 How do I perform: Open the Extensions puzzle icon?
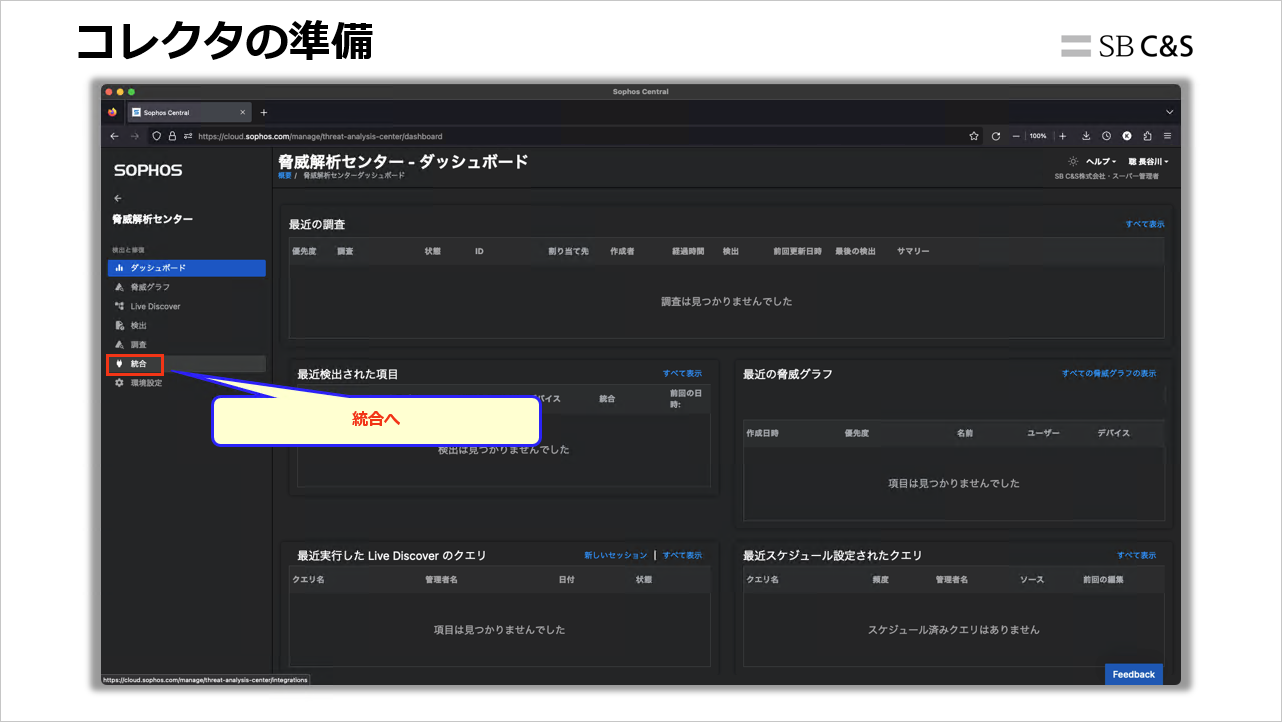(1147, 136)
